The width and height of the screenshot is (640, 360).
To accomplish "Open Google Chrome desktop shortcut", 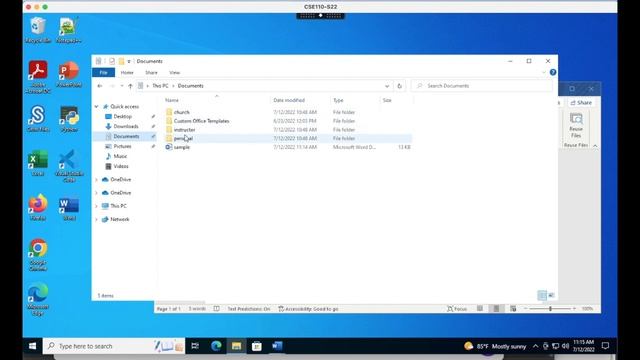I will coord(38,255).
